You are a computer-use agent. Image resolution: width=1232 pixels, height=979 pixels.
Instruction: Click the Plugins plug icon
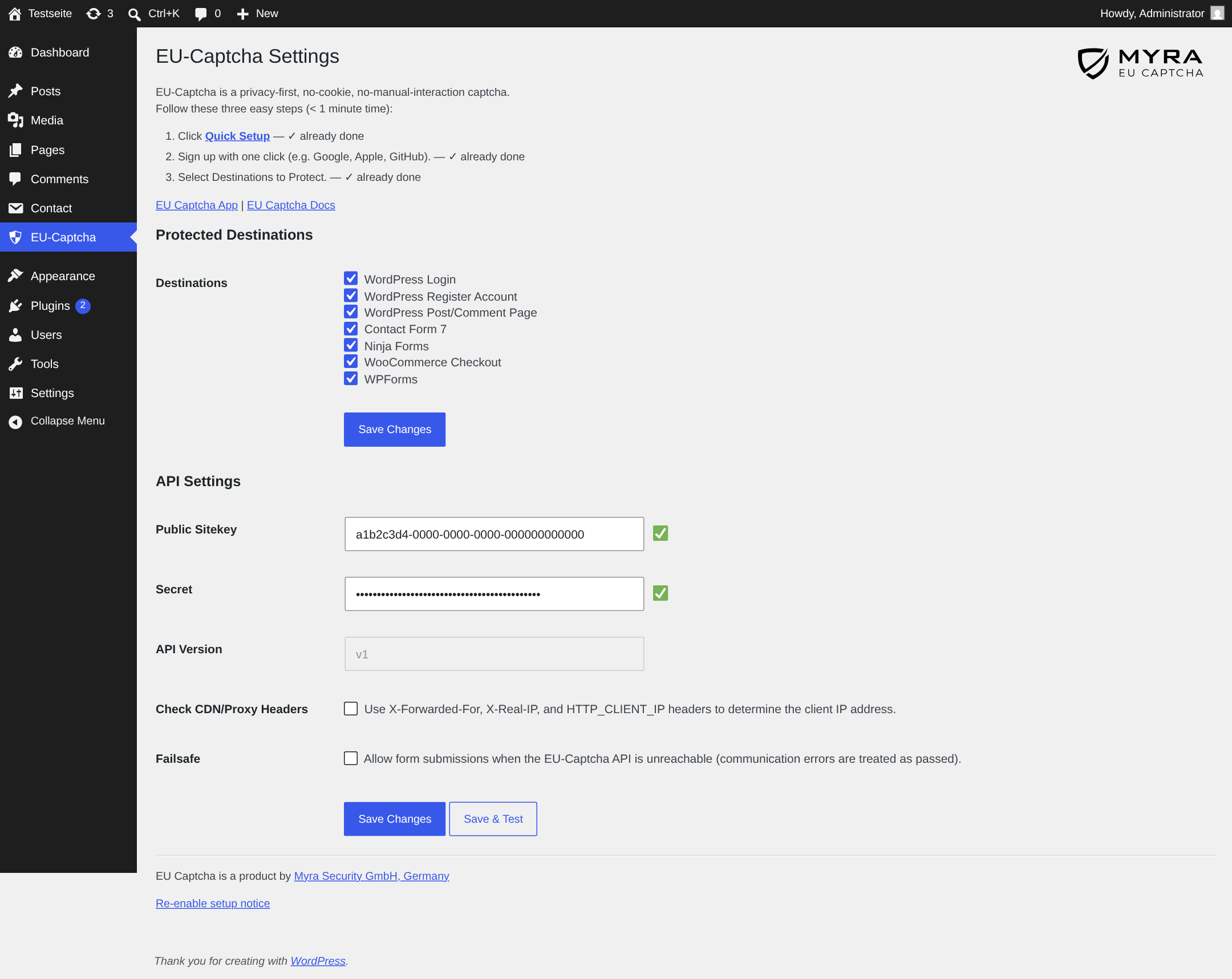(x=15, y=306)
